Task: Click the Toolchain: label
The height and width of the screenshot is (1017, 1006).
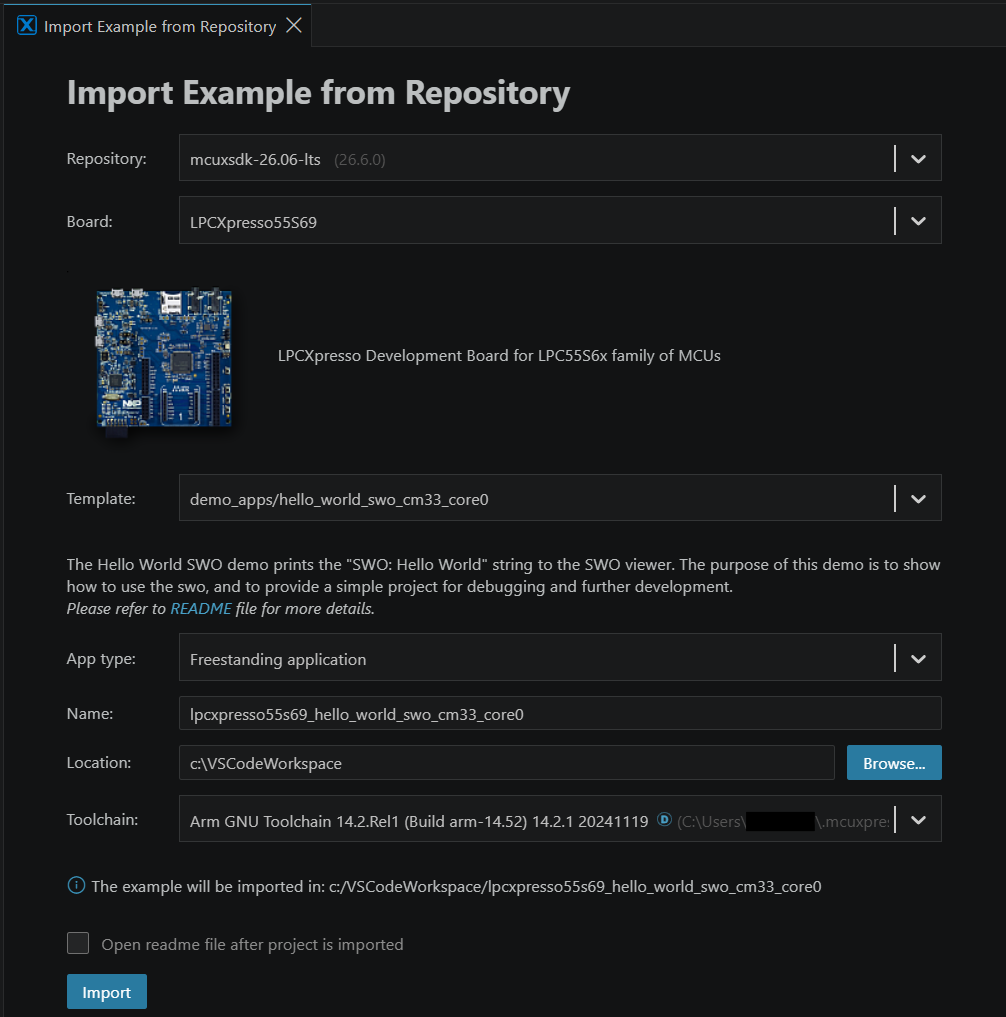Action: click(102, 820)
